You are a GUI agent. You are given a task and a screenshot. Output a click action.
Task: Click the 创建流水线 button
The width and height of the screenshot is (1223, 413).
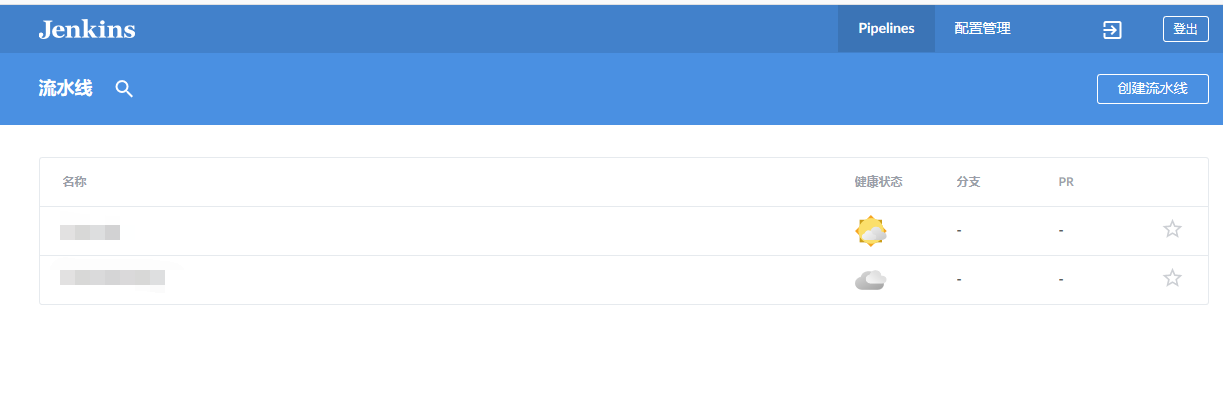coord(1152,88)
